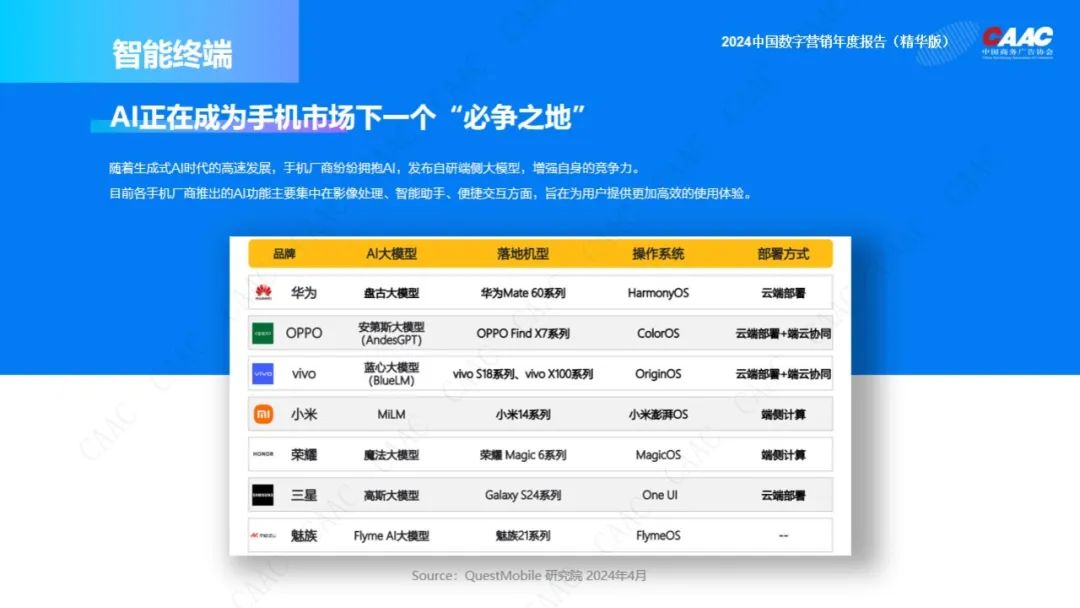Click the Meizu logo

click(263, 535)
